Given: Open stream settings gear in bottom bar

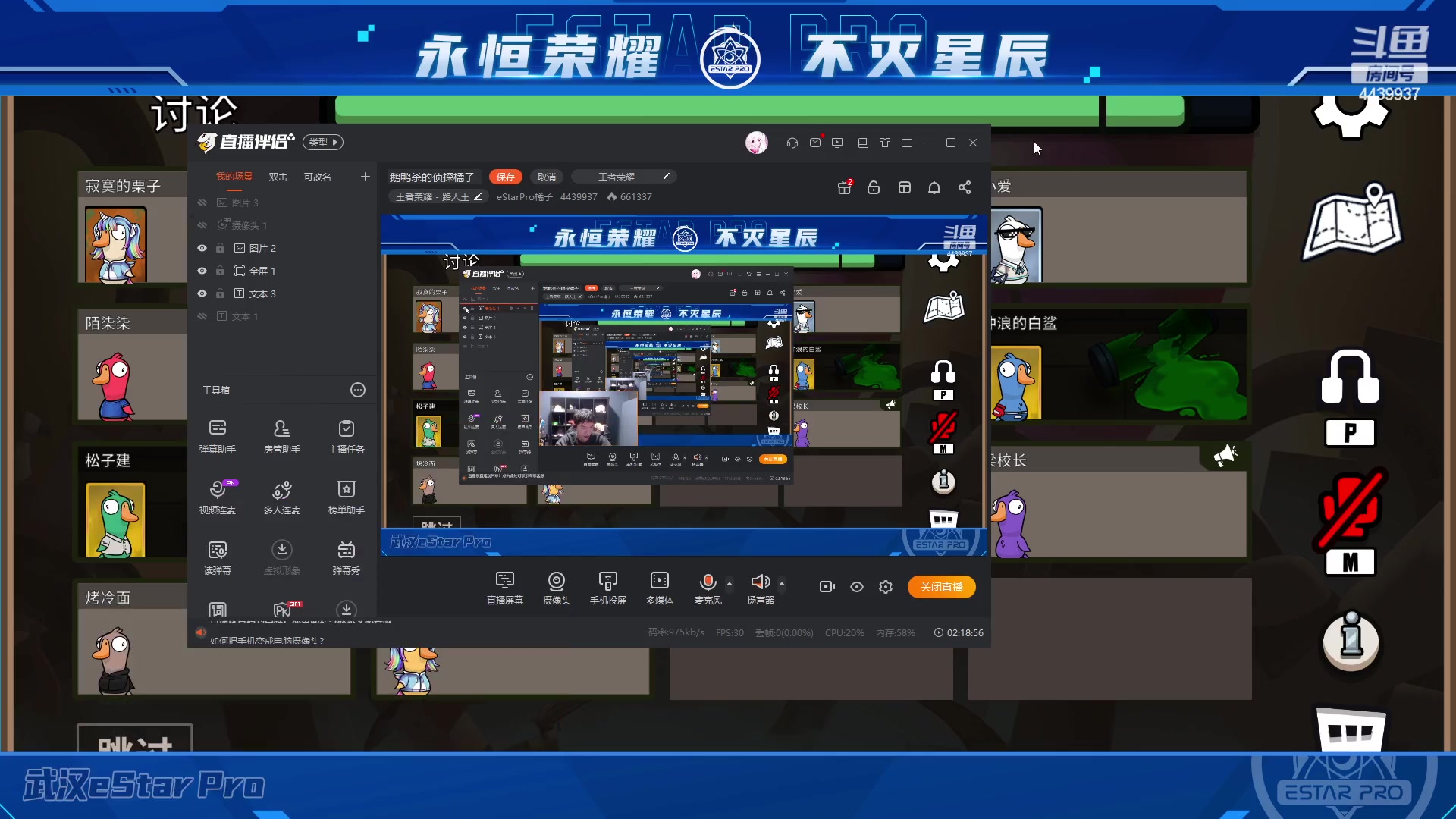Looking at the screenshot, I should click(x=886, y=587).
